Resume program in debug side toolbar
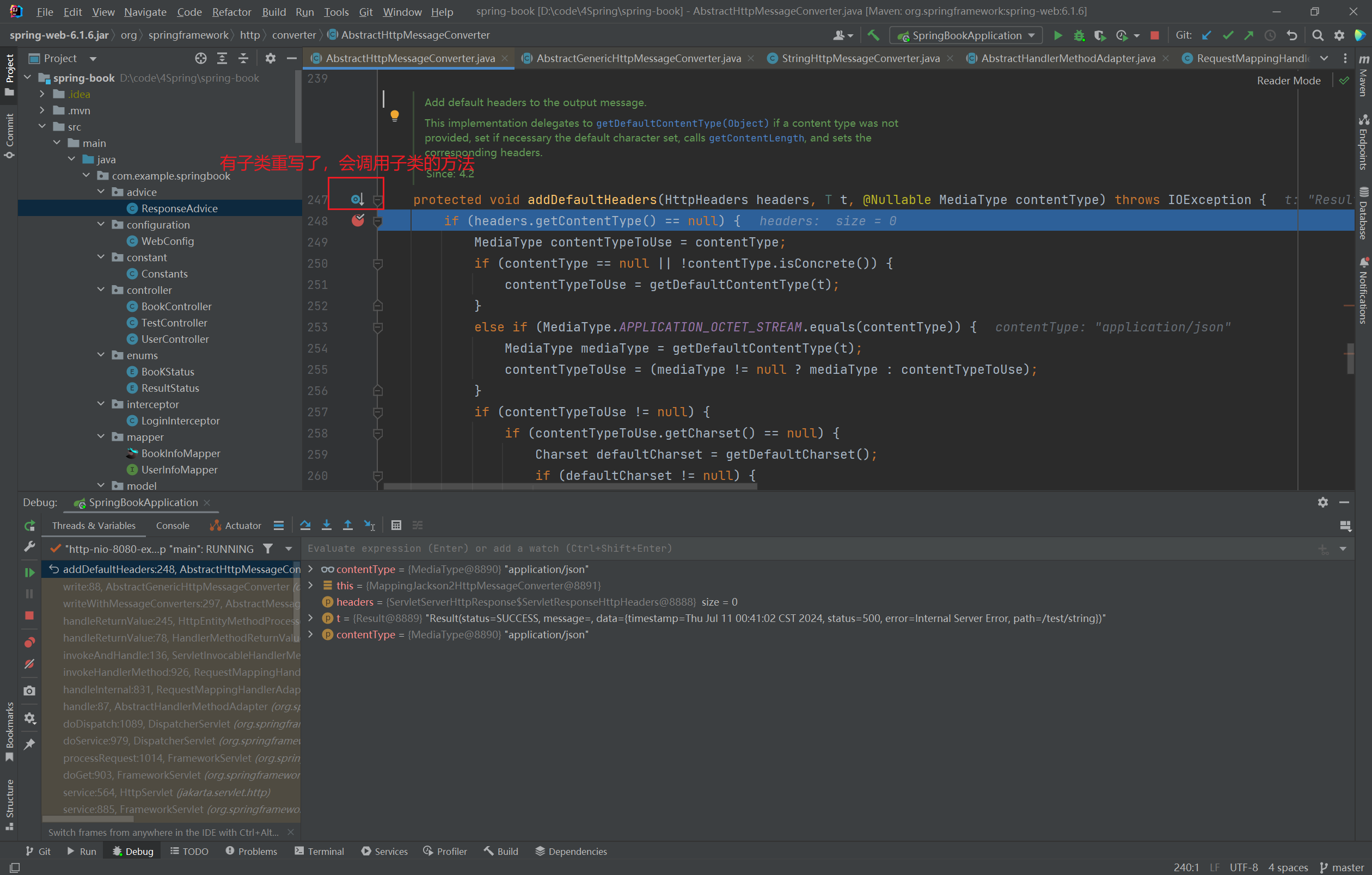The height and width of the screenshot is (875, 1372). pos(29,572)
